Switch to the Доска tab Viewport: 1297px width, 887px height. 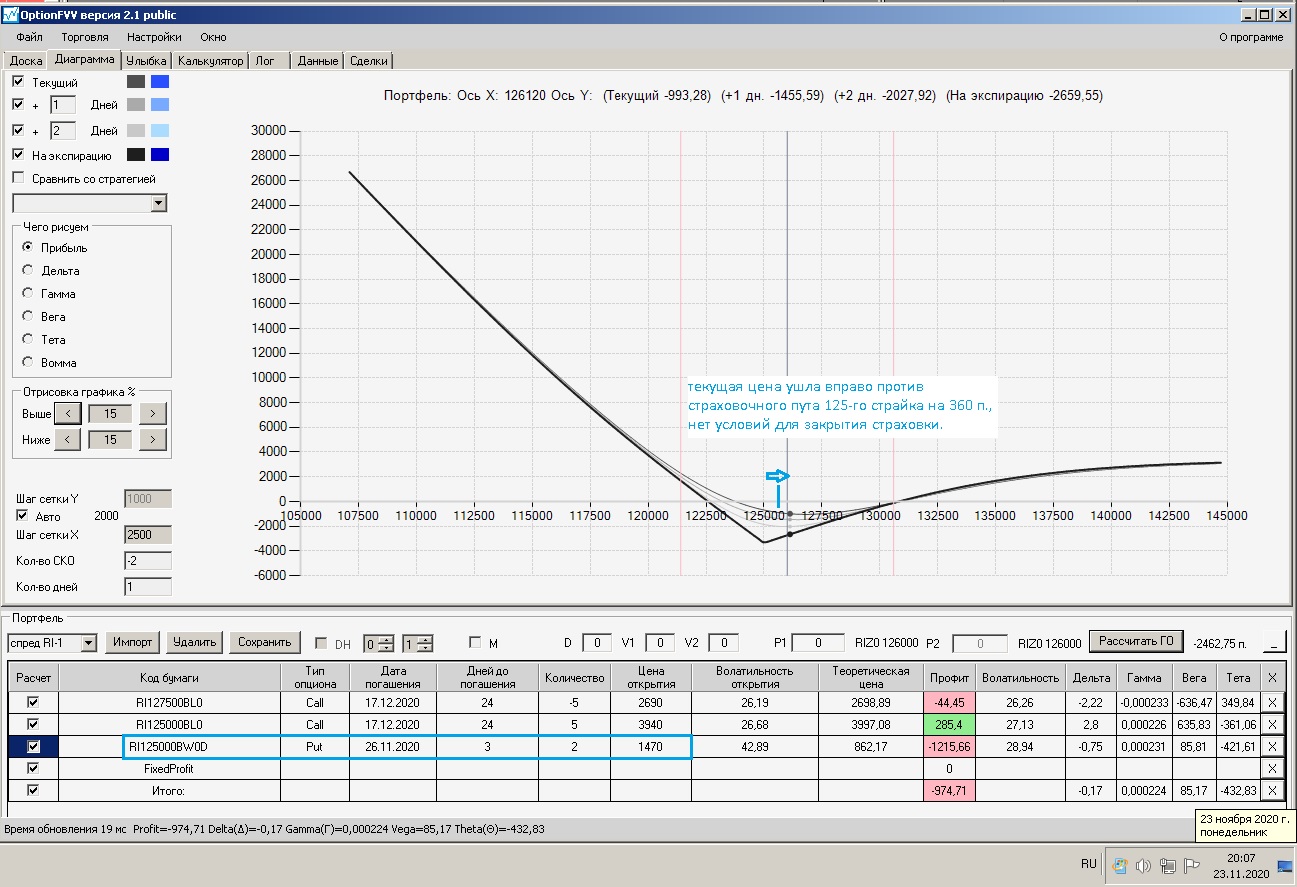[26, 61]
